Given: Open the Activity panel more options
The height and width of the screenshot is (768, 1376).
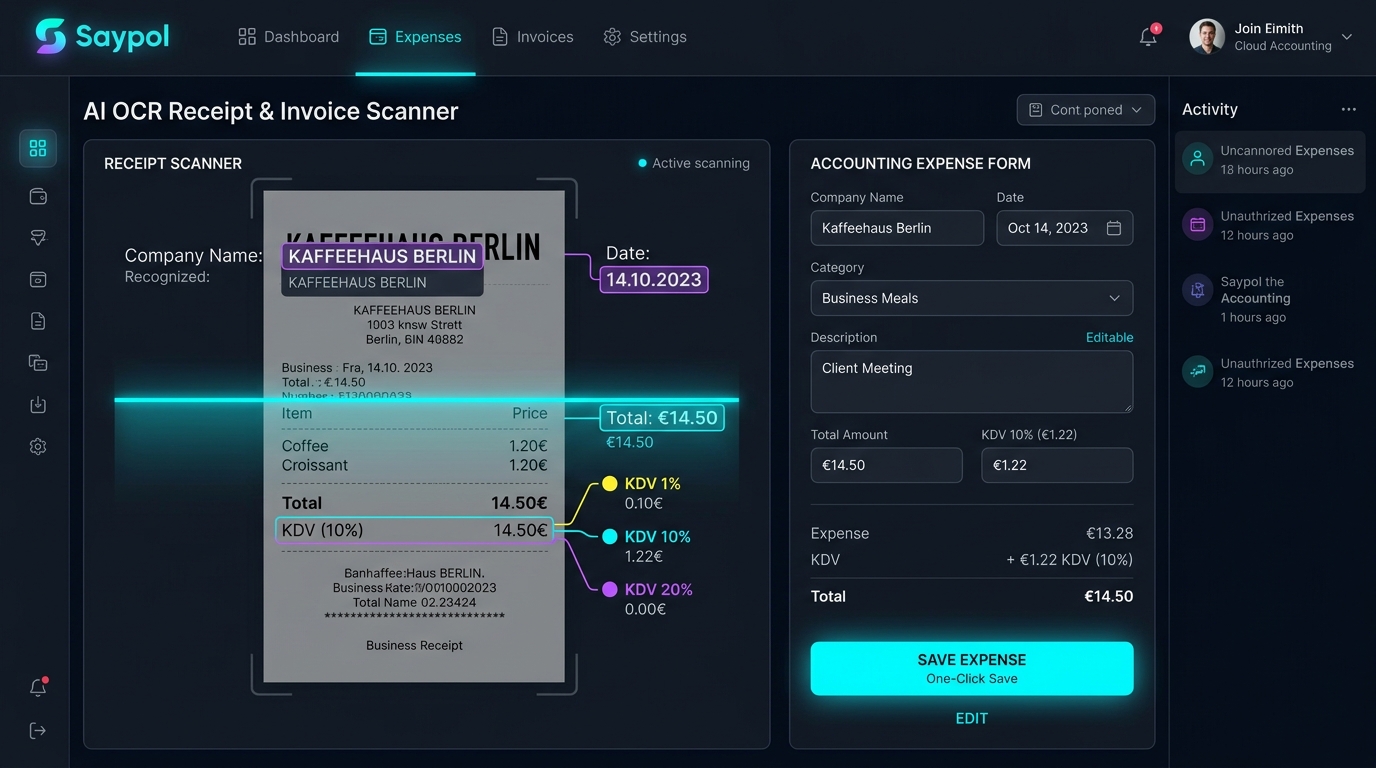Looking at the screenshot, I should point(1349,109).
